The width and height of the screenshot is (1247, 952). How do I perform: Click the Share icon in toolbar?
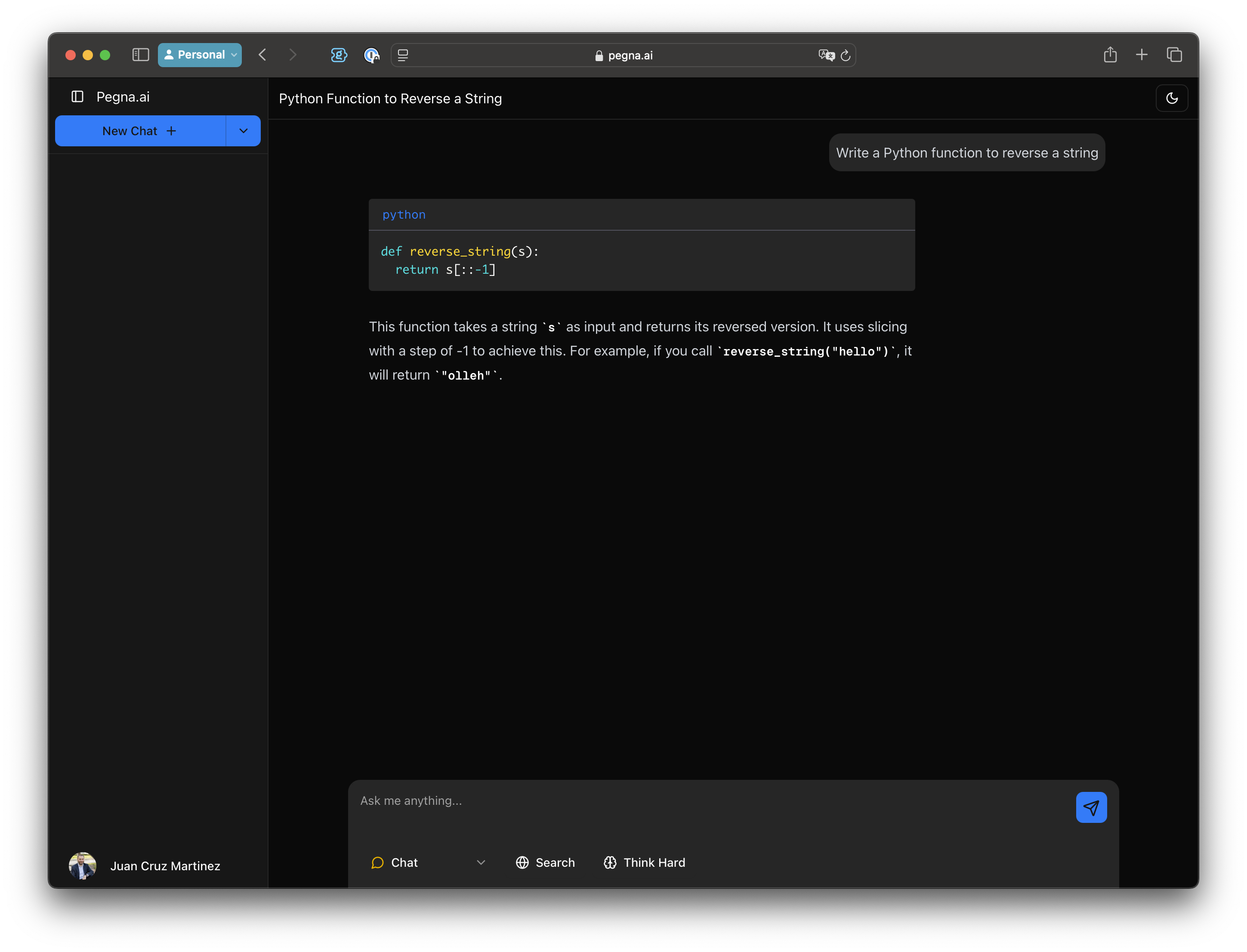[x=1110, y=55]
